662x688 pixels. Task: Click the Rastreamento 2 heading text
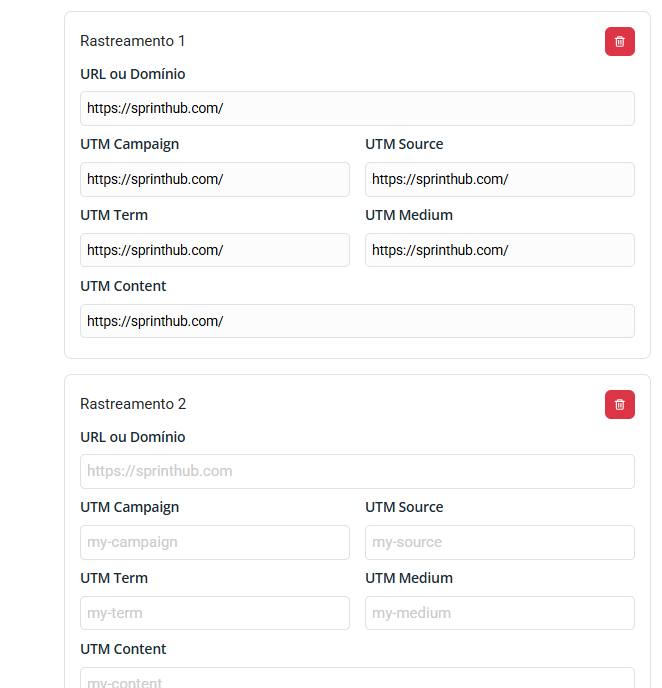133,404
